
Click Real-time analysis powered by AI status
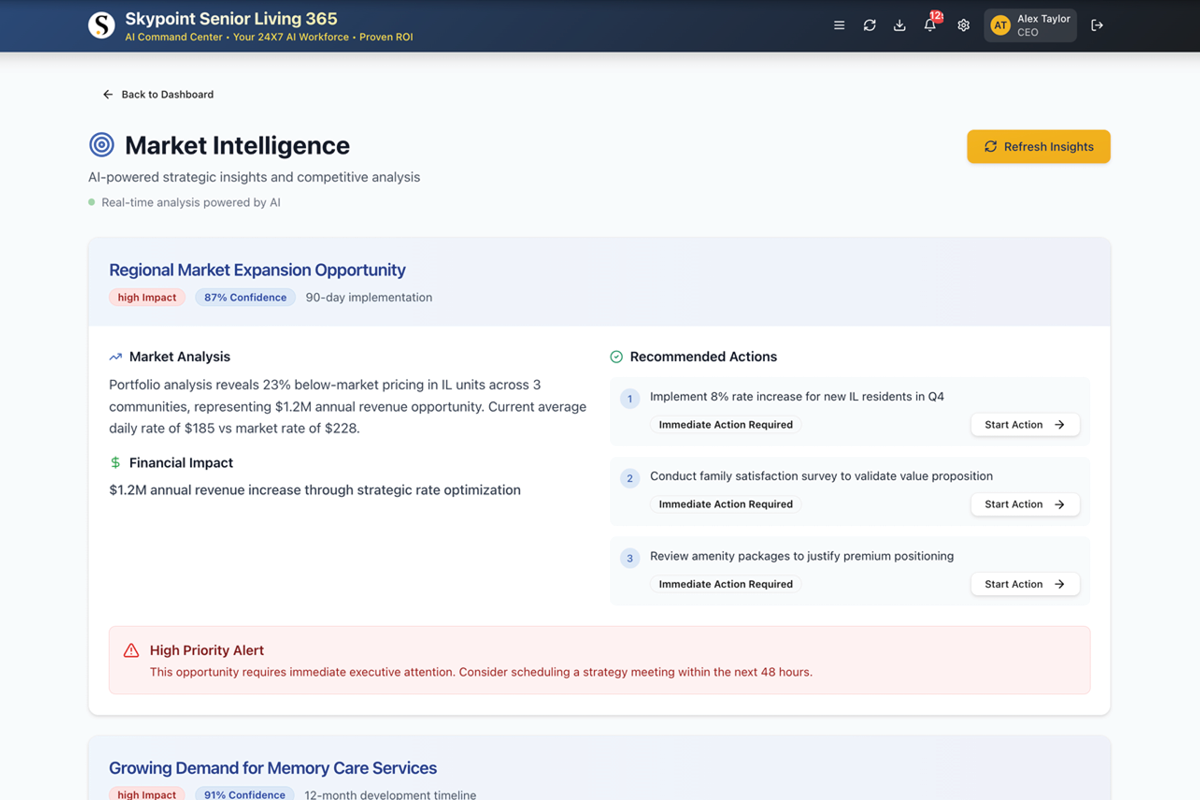(x=191, y=202)
